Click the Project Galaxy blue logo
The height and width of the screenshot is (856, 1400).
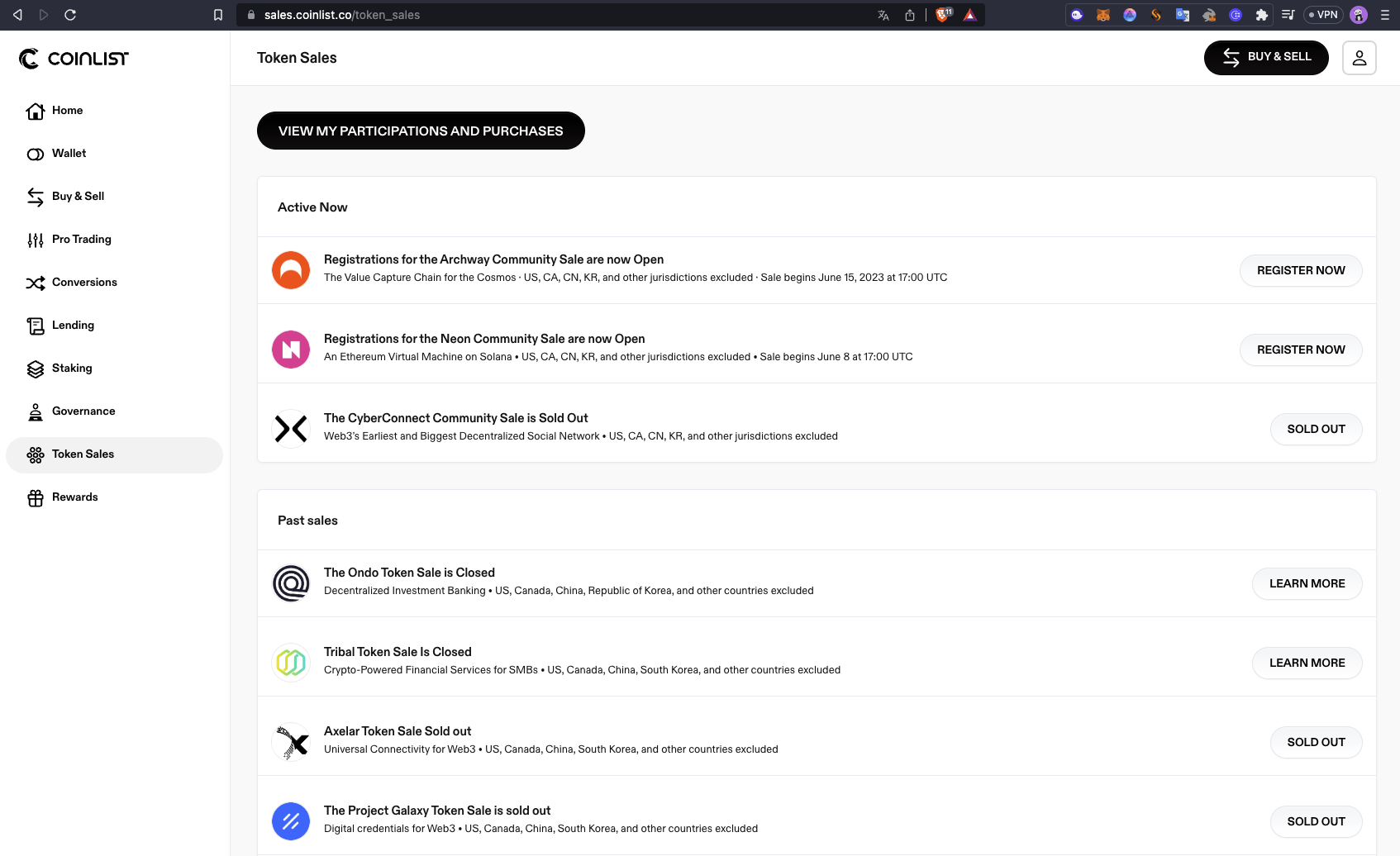click(x=291, y=821)
